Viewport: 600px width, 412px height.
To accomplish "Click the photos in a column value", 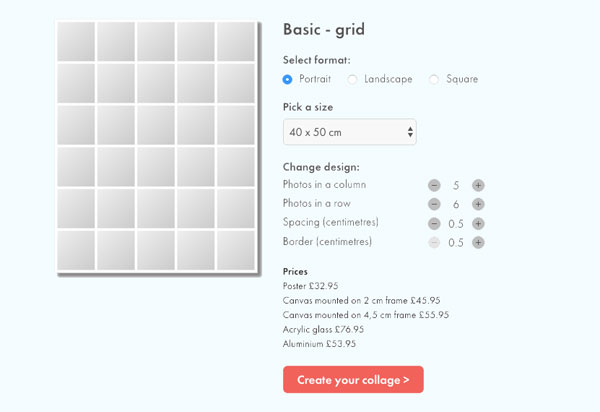I will pos(456,185).
